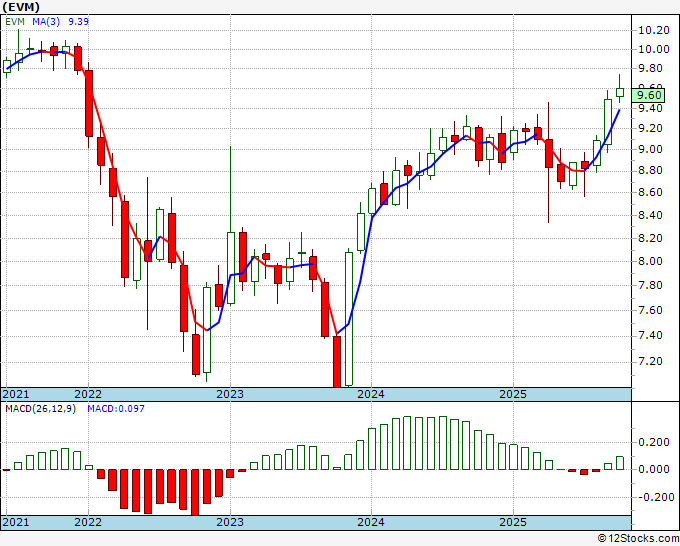The width and height of the screenshot is (680, 546).
Task: Click 2021 on the MACD panel time axis
Action: tap(16, 522)
